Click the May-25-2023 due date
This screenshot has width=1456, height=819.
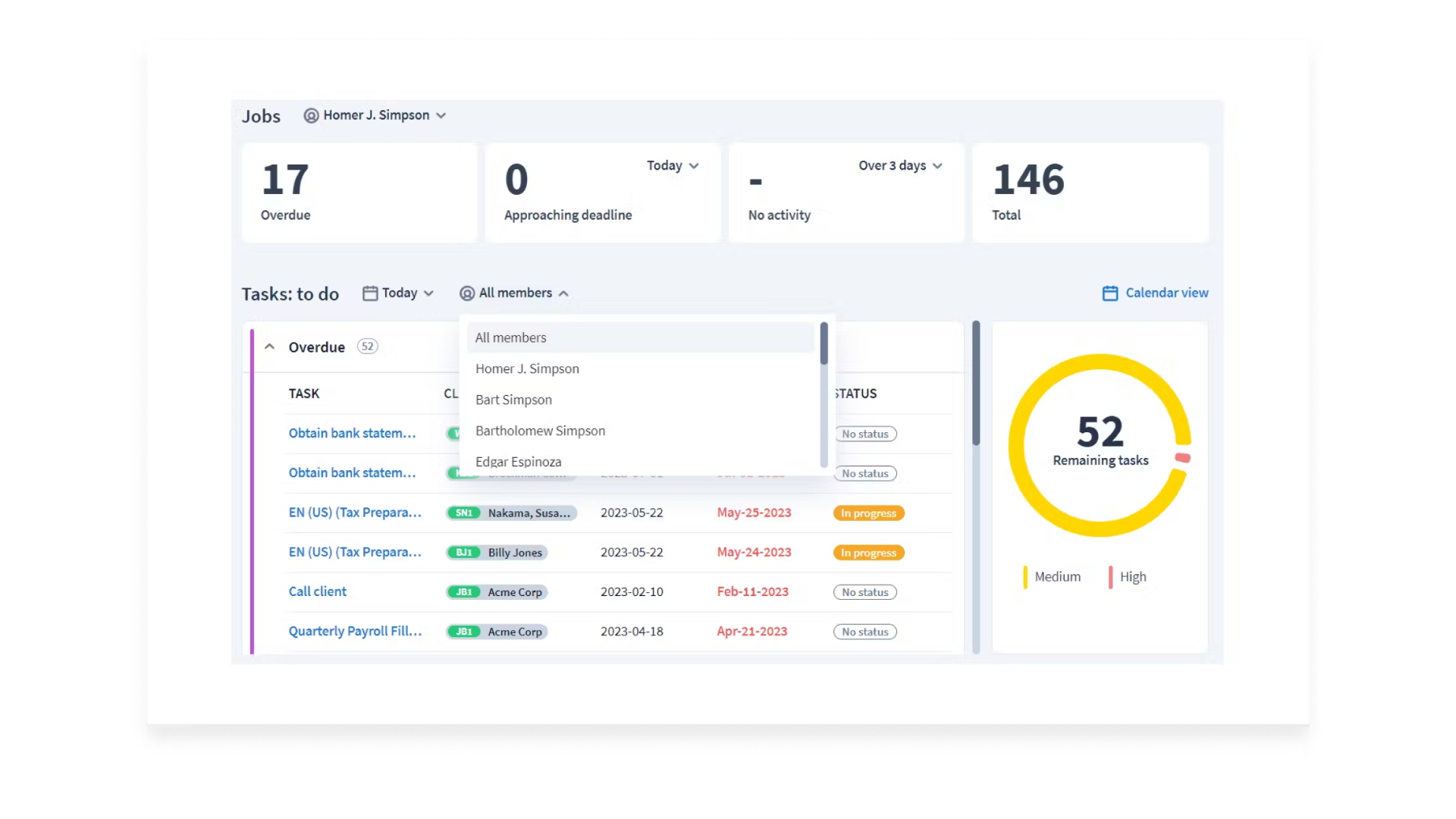[x=754, y=513]
